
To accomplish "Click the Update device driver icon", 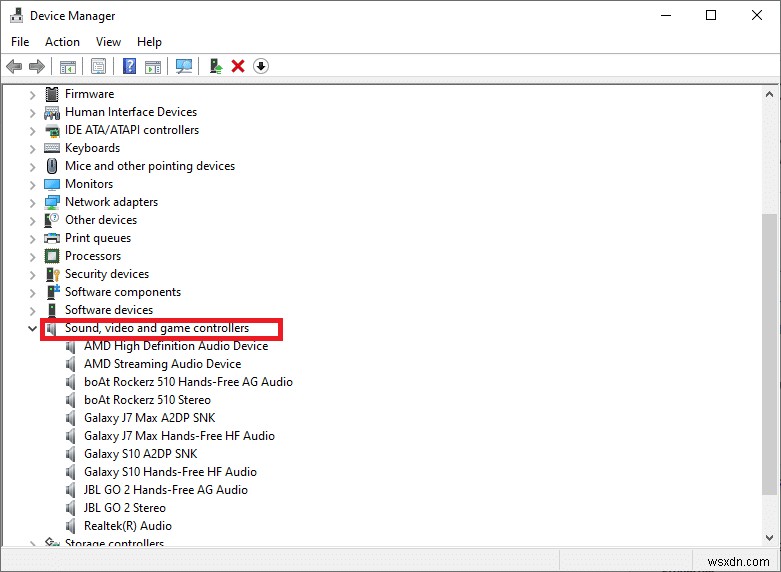I will [x=215, y=66].
